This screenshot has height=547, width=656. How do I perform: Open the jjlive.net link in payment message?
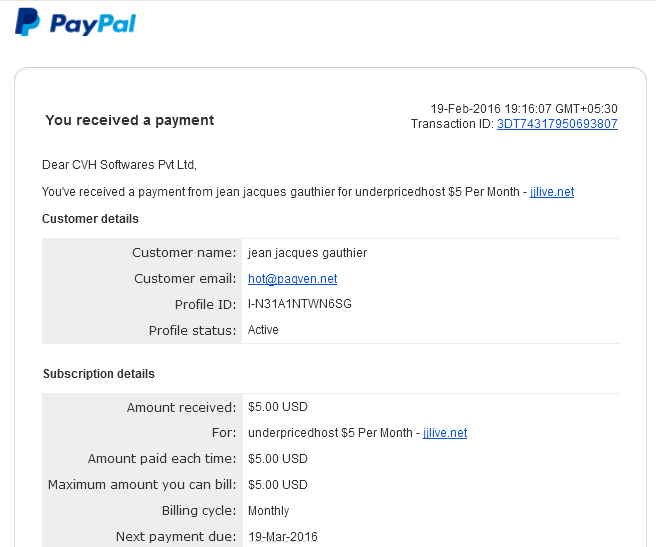(551, 192)
